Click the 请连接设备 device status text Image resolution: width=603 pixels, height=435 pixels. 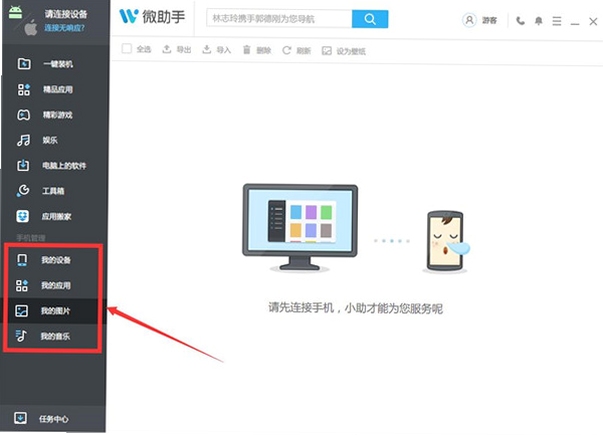[x=66, y=15]
